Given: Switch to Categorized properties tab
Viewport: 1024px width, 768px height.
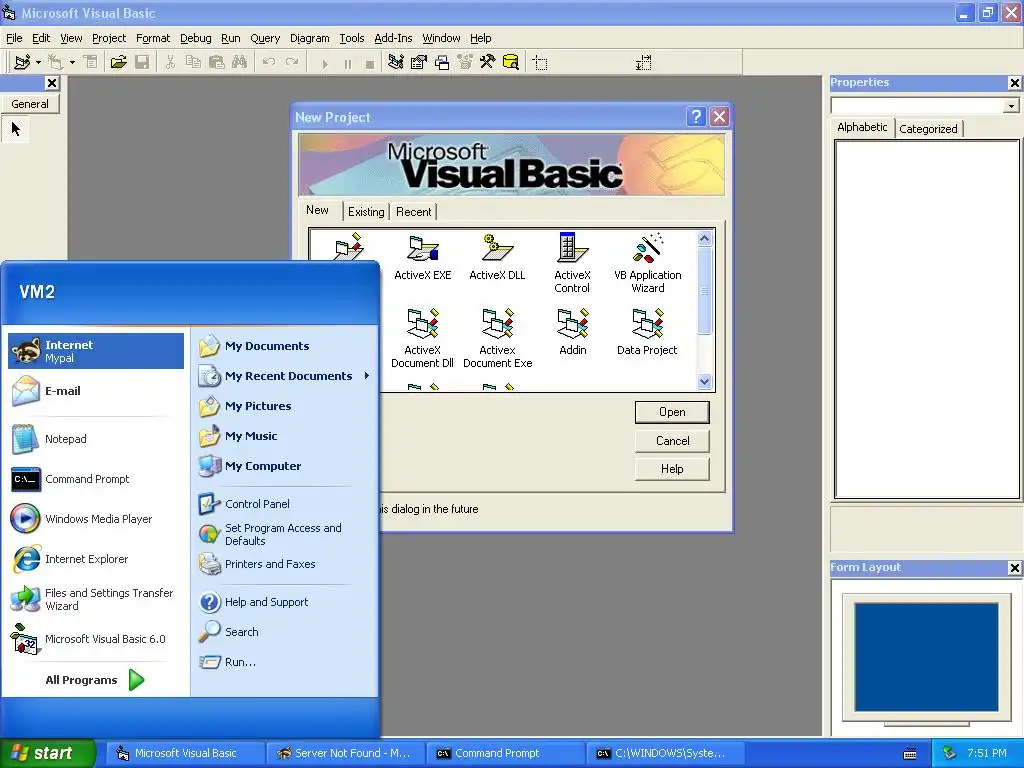Looking at the screenshot, I should (x=928, y=129).
